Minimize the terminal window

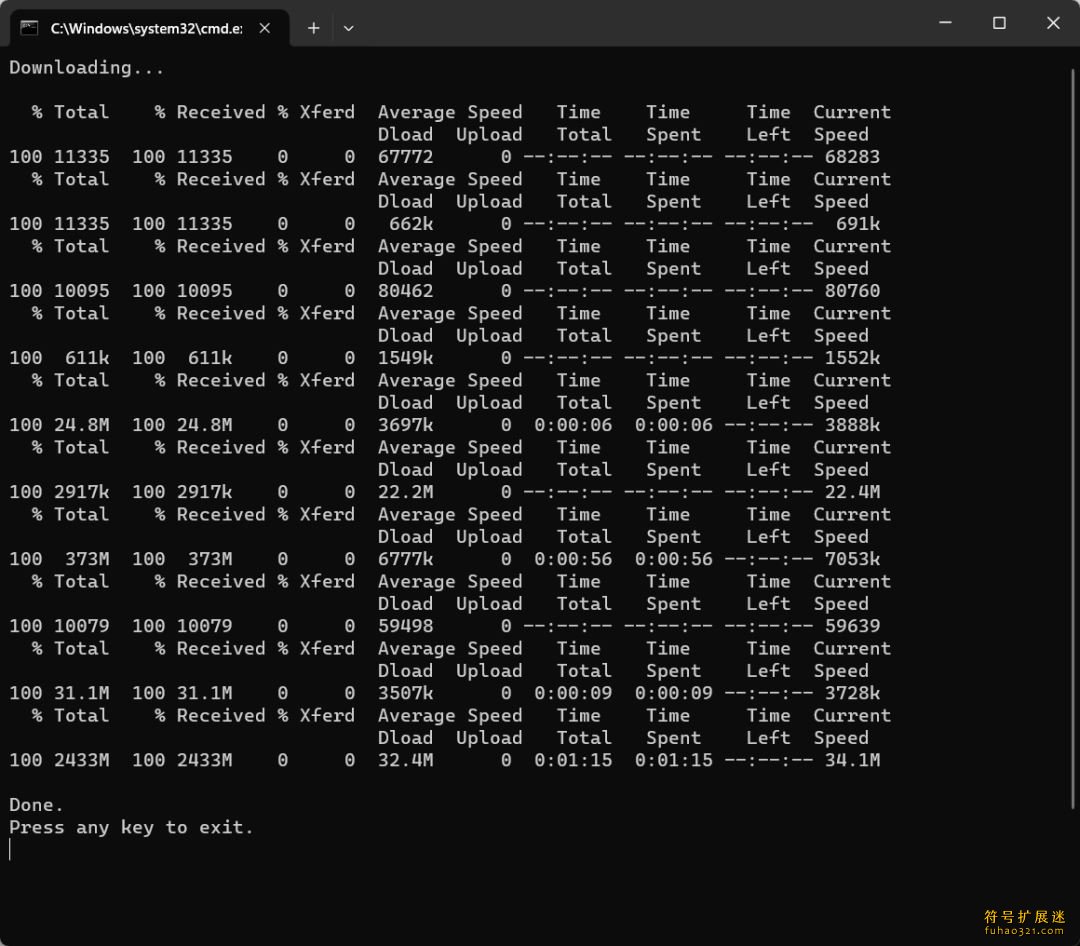944,23
